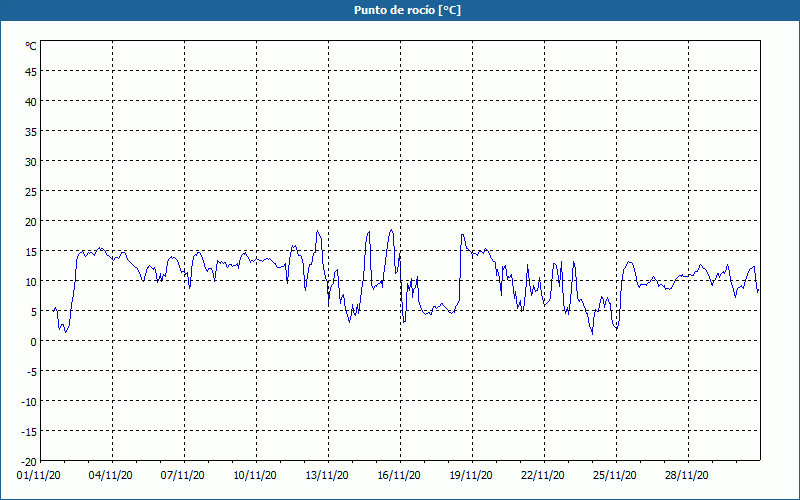Select the 45 value on the y-axis
The image size is (800, 500).
tap(31, 72)
